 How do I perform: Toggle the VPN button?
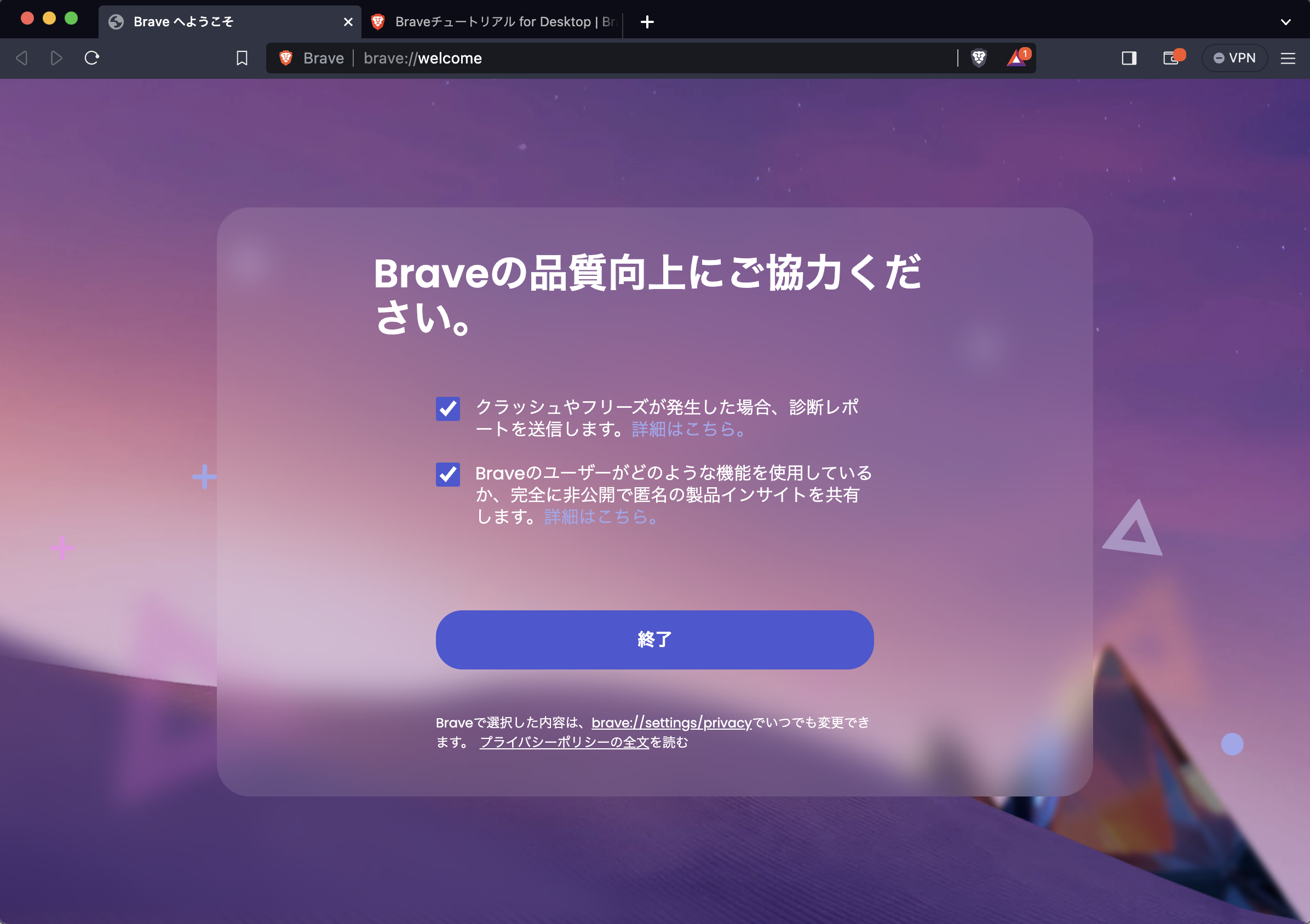coord(1234,57)
